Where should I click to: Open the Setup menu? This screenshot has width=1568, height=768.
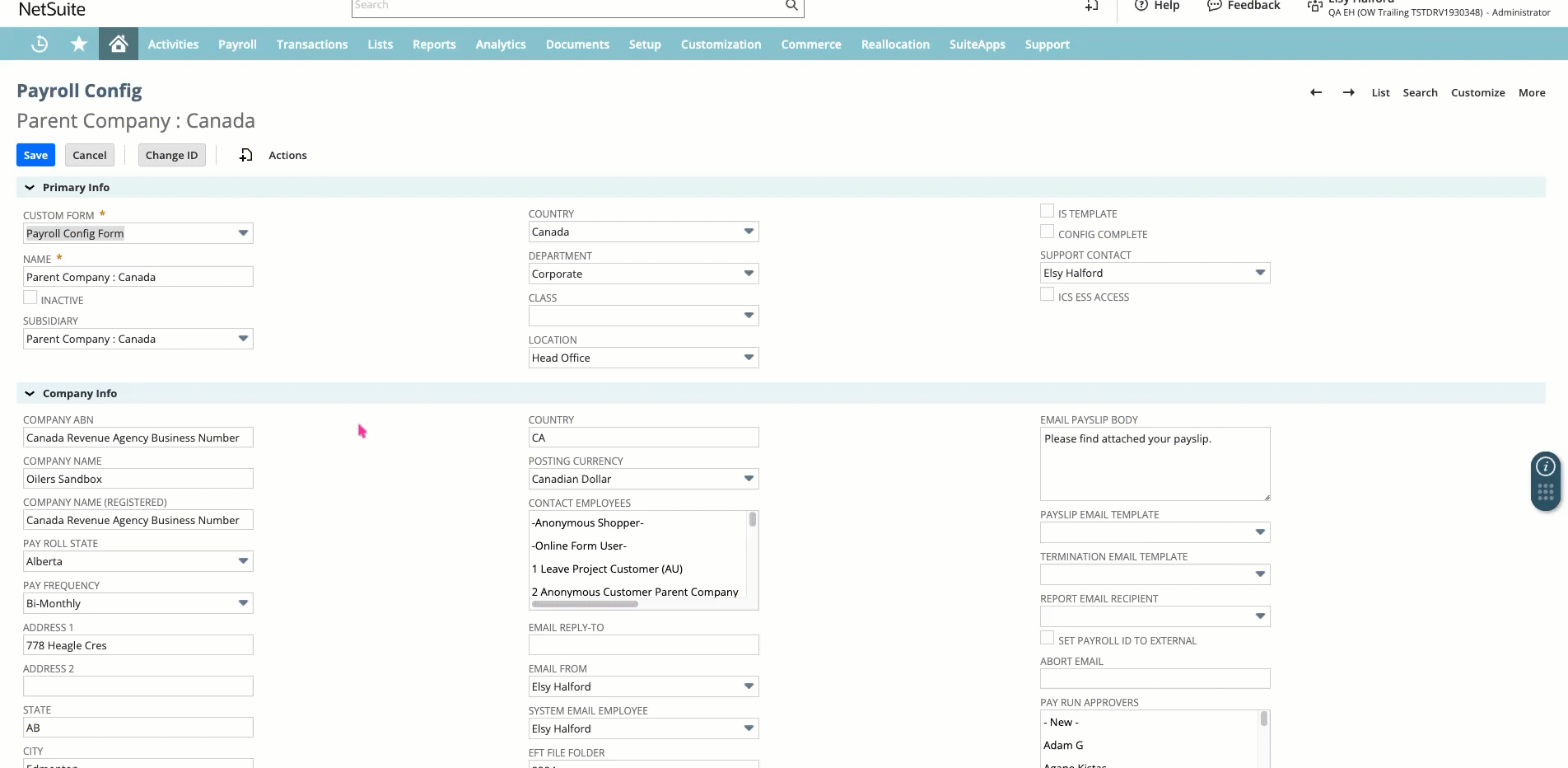pyautogui.click(x=645, y=44)
